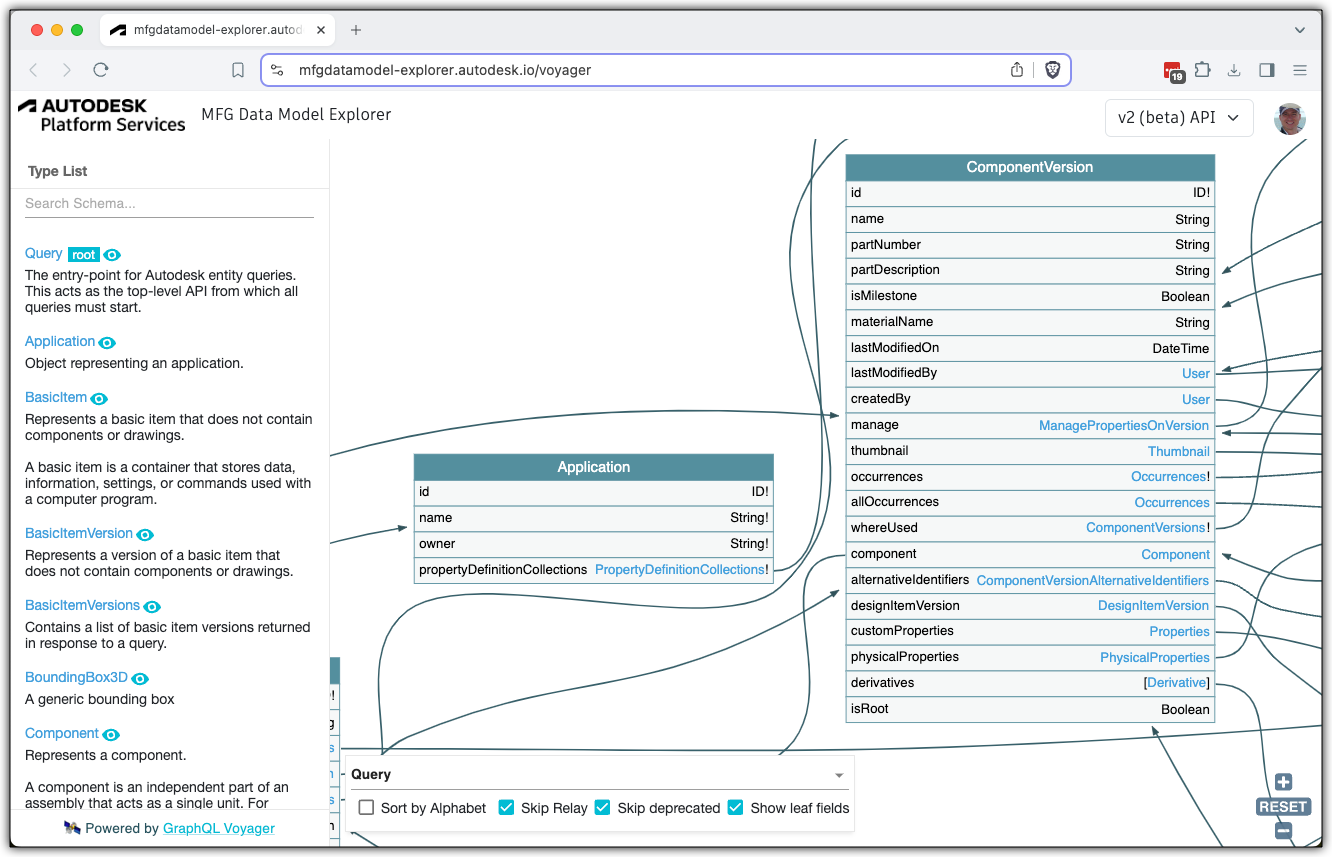The height and width of the screenshot is (857, 1332).
Task: Focus the Application type eye icon
Action: point(107,343)
